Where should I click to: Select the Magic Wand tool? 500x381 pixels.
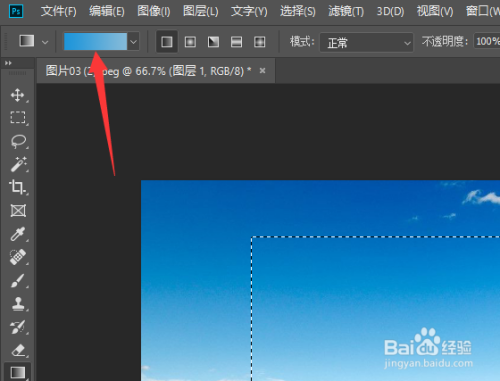[x=18, y=164]
